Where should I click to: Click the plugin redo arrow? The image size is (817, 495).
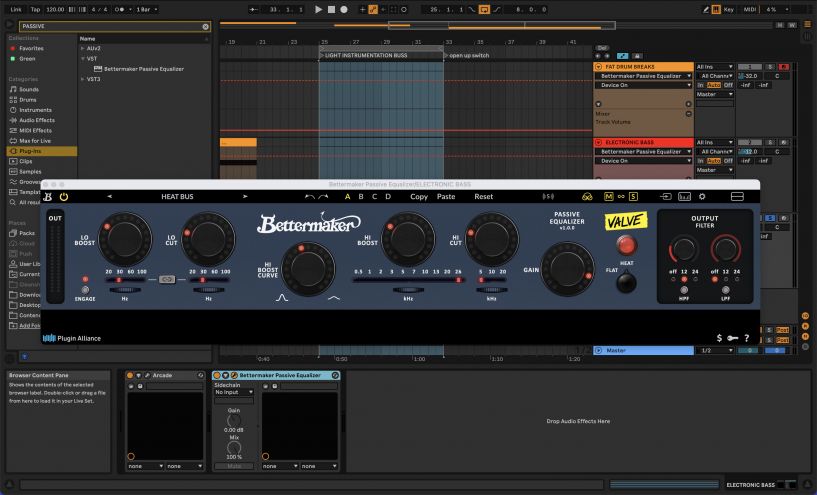323,196
